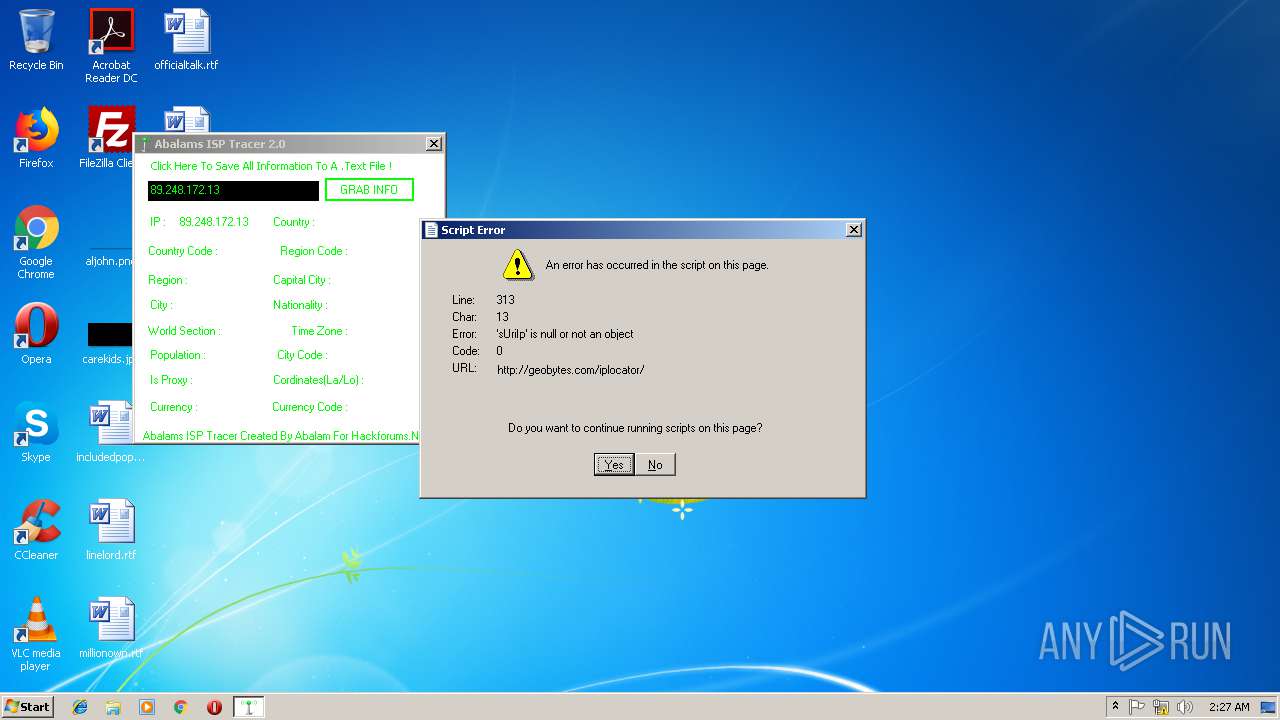This screenshot has height=720, width=1280.
Task: Click No to stop running scripts
Action: [655, 465]
